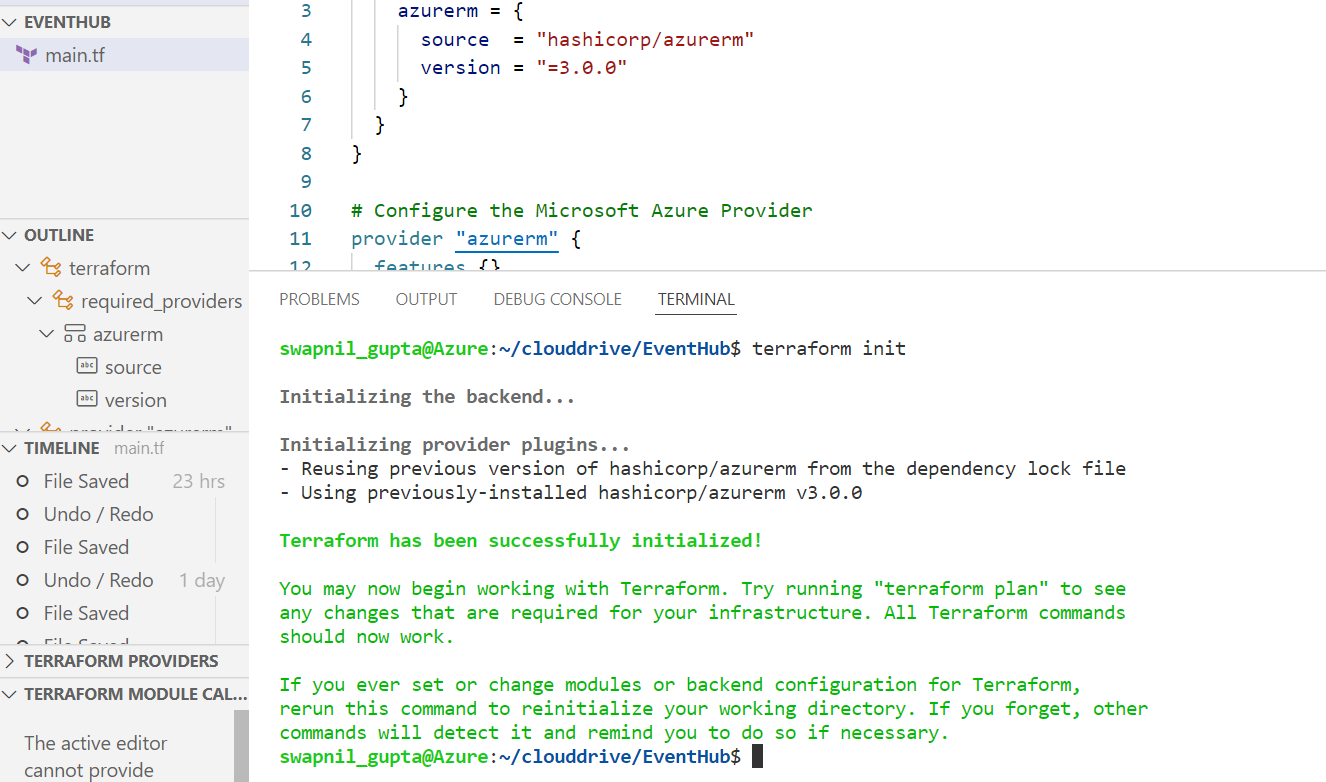The image size is (1326, 782).
Task: Click the azurerm module symbol icon
Action: coord(74,334)
